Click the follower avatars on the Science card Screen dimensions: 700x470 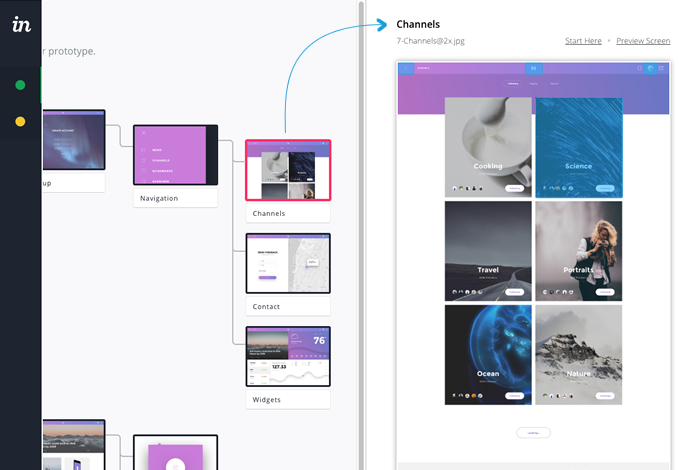558,188
